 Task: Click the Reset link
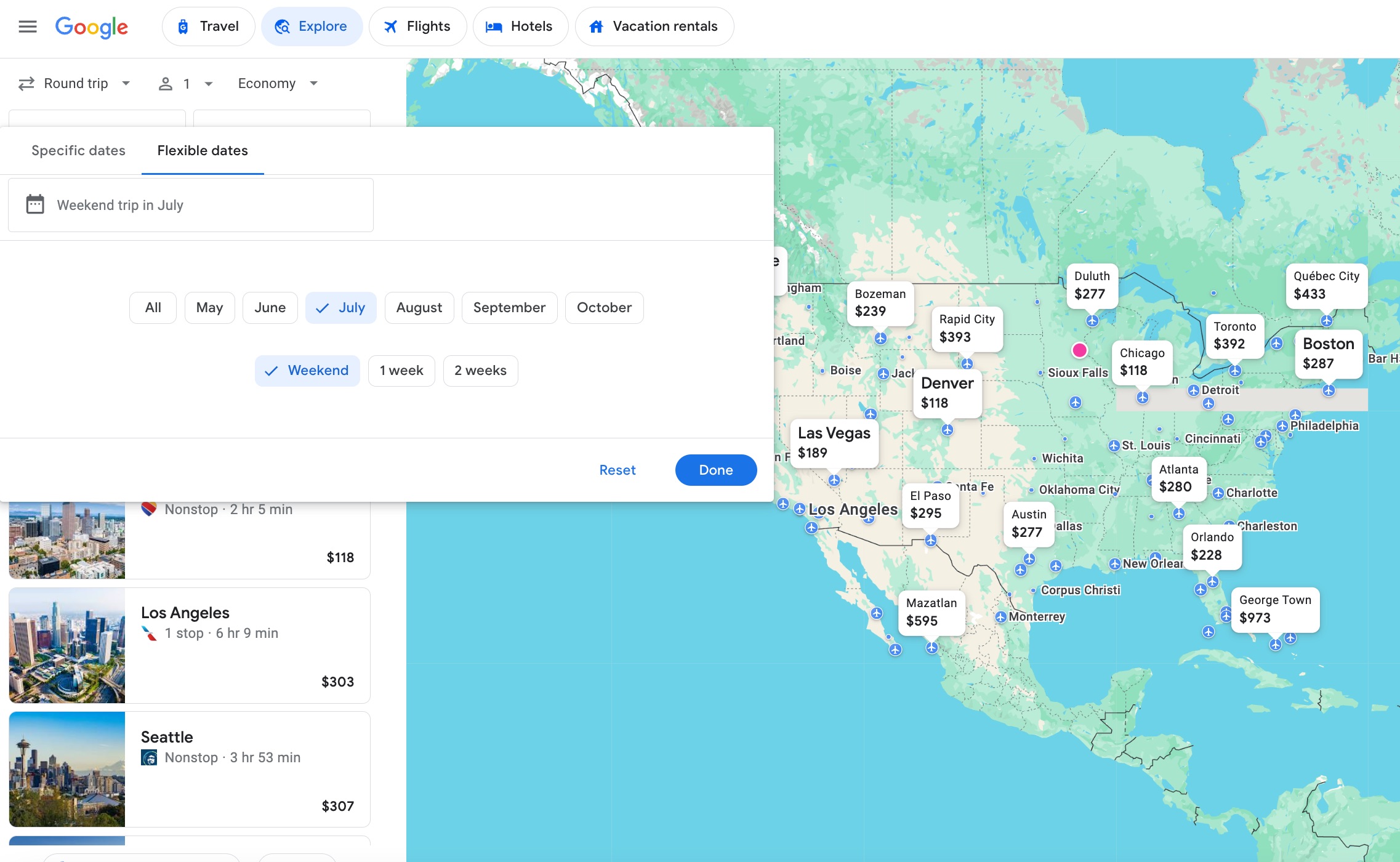point(617,470)
